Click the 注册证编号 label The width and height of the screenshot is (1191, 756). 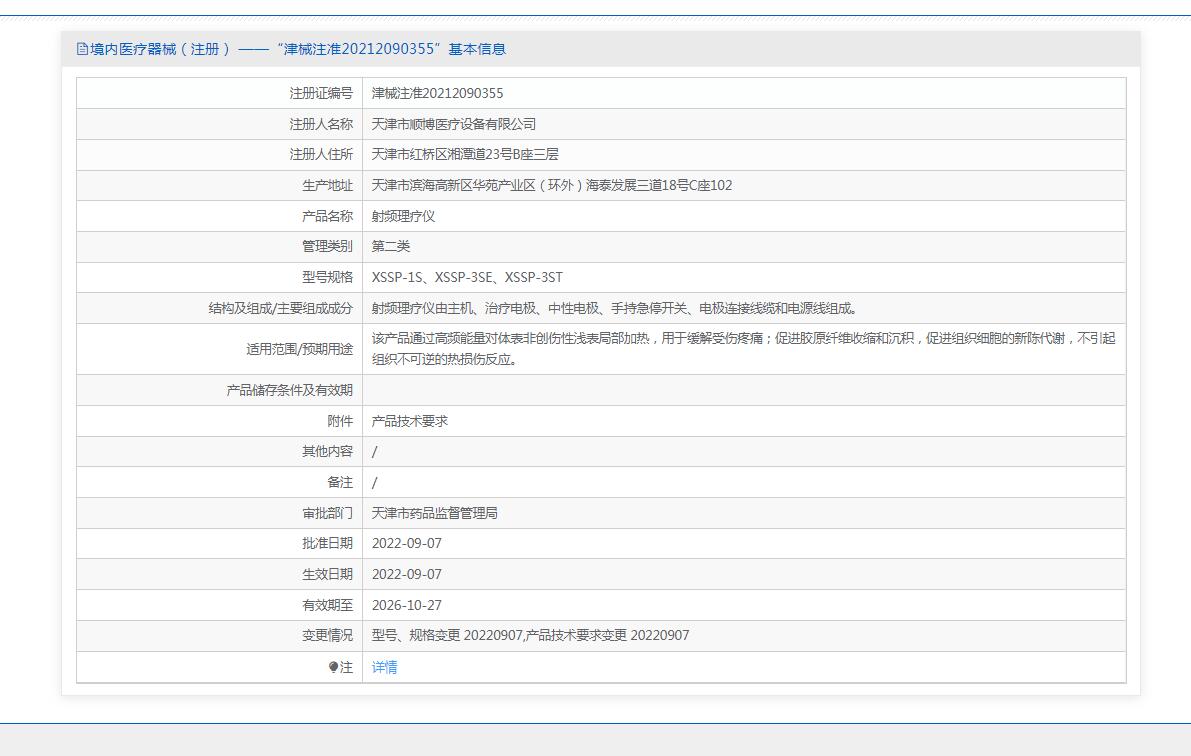coord(321,93)
